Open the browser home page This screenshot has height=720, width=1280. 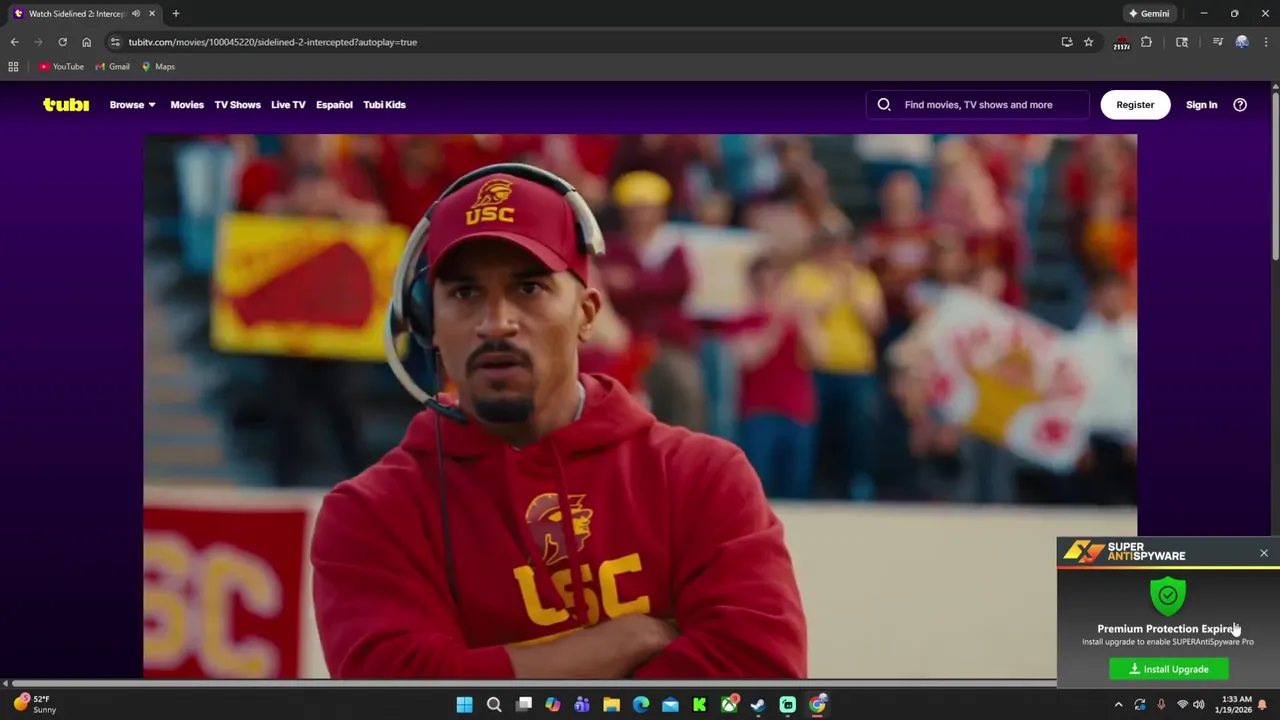tap(86, 42)
